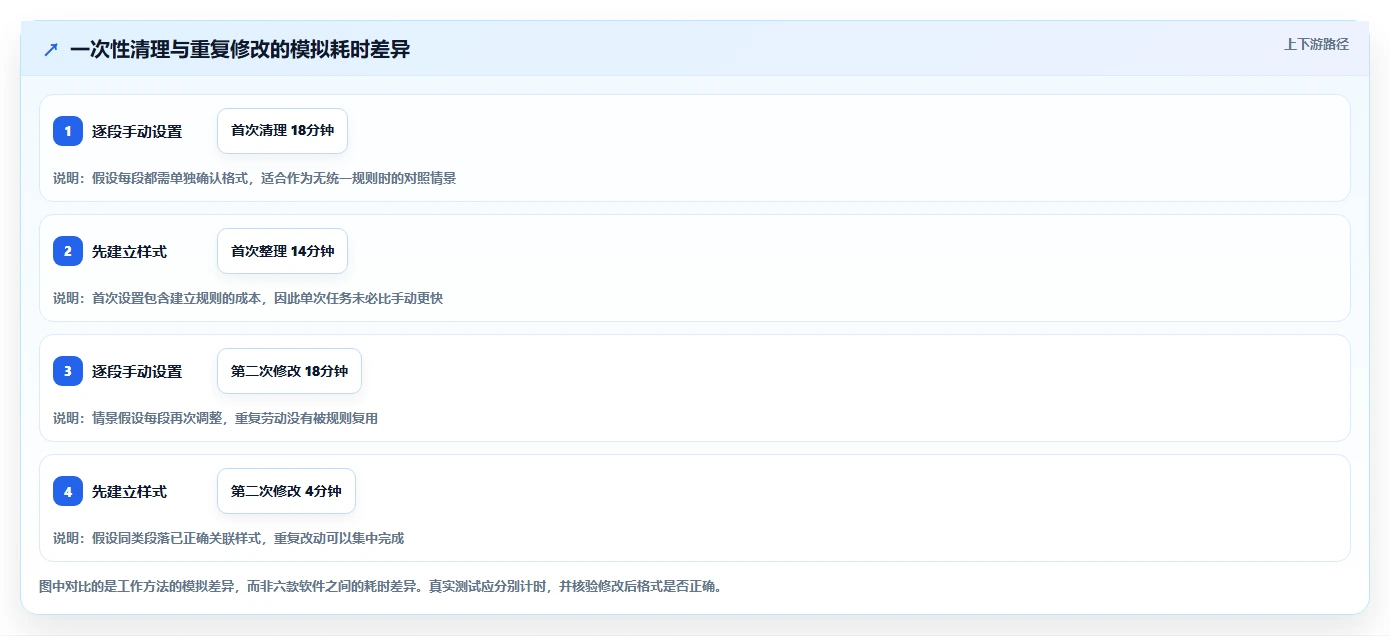Click the note starting 说明：首次设置包含建立规则的成本
Viewport: 1390px width, 636px height.
(x=248, y=298)
